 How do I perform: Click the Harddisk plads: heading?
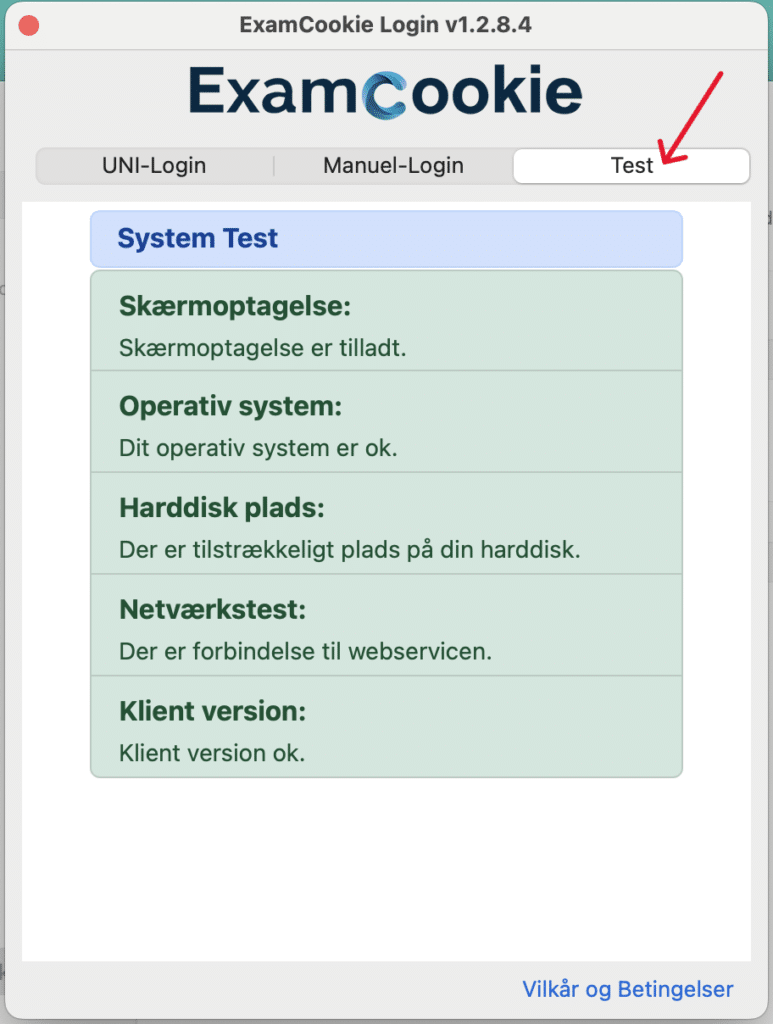pyautogui.click(x=222, y=507)
